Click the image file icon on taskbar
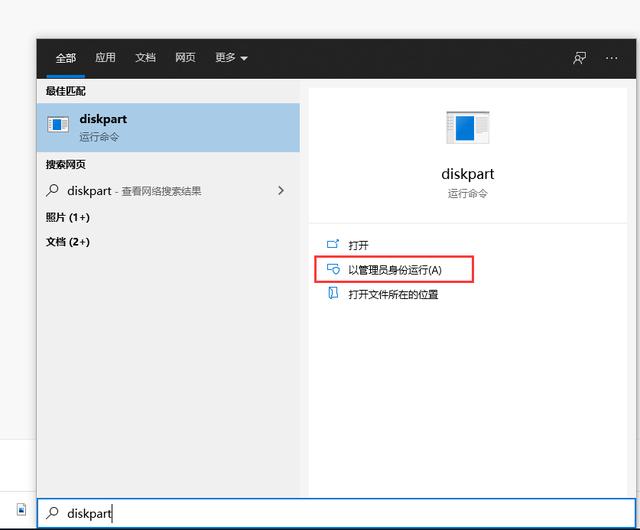 click(x=21, y=510)
